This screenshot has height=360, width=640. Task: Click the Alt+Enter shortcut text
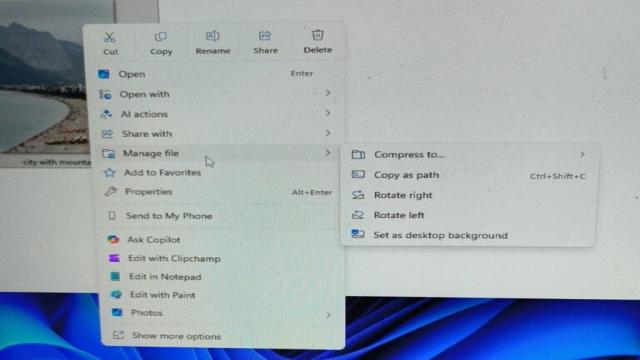pyautogui.click(x=312, y=192)
